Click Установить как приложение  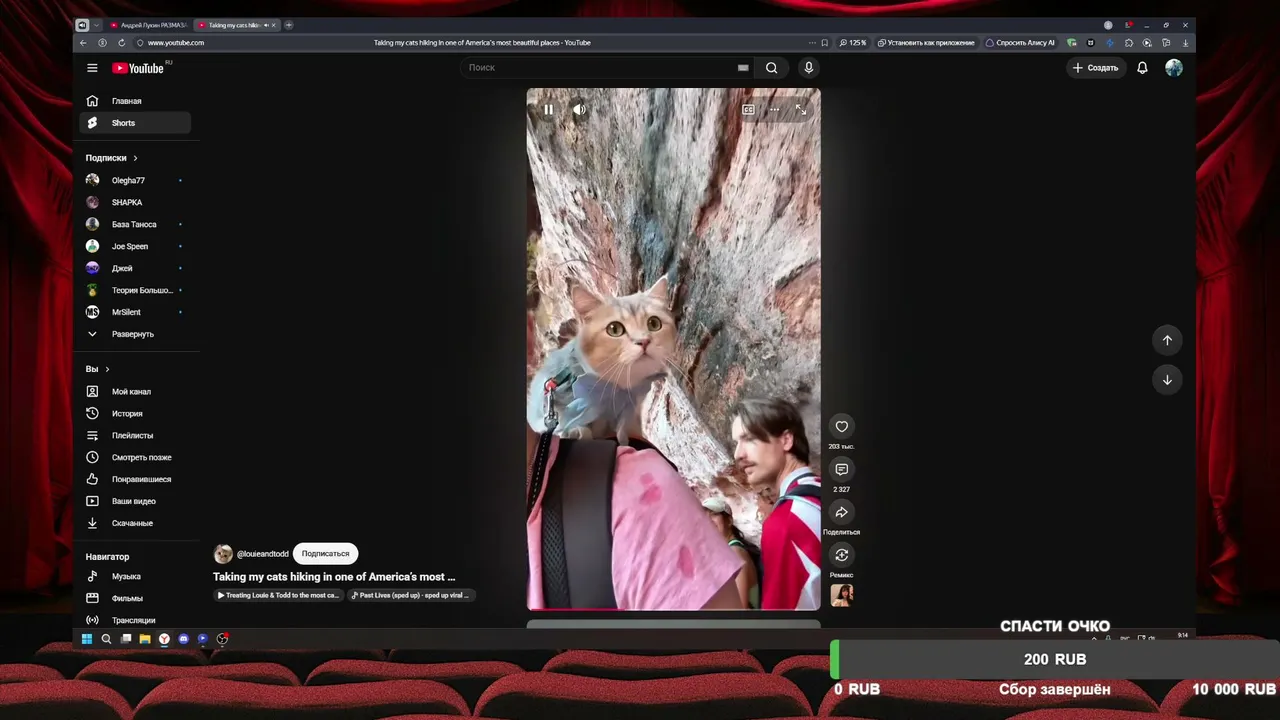pyautogui.click(x=926, y=43)
